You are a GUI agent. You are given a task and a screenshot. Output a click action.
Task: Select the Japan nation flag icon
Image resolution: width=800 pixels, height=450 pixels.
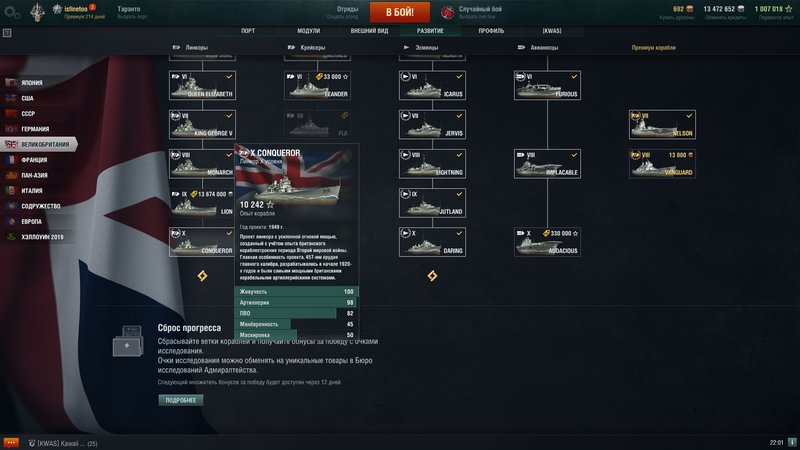pyautogui.click(x=11, y=83)
